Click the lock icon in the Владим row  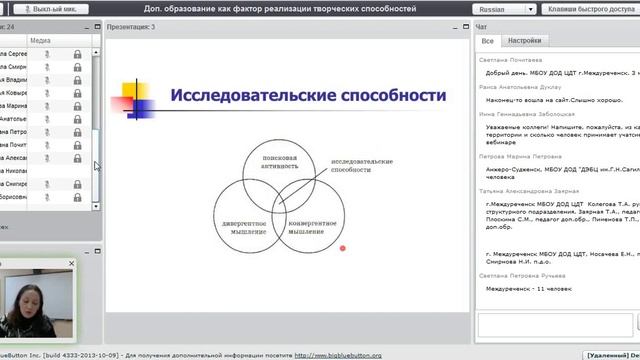pos(78,80)
